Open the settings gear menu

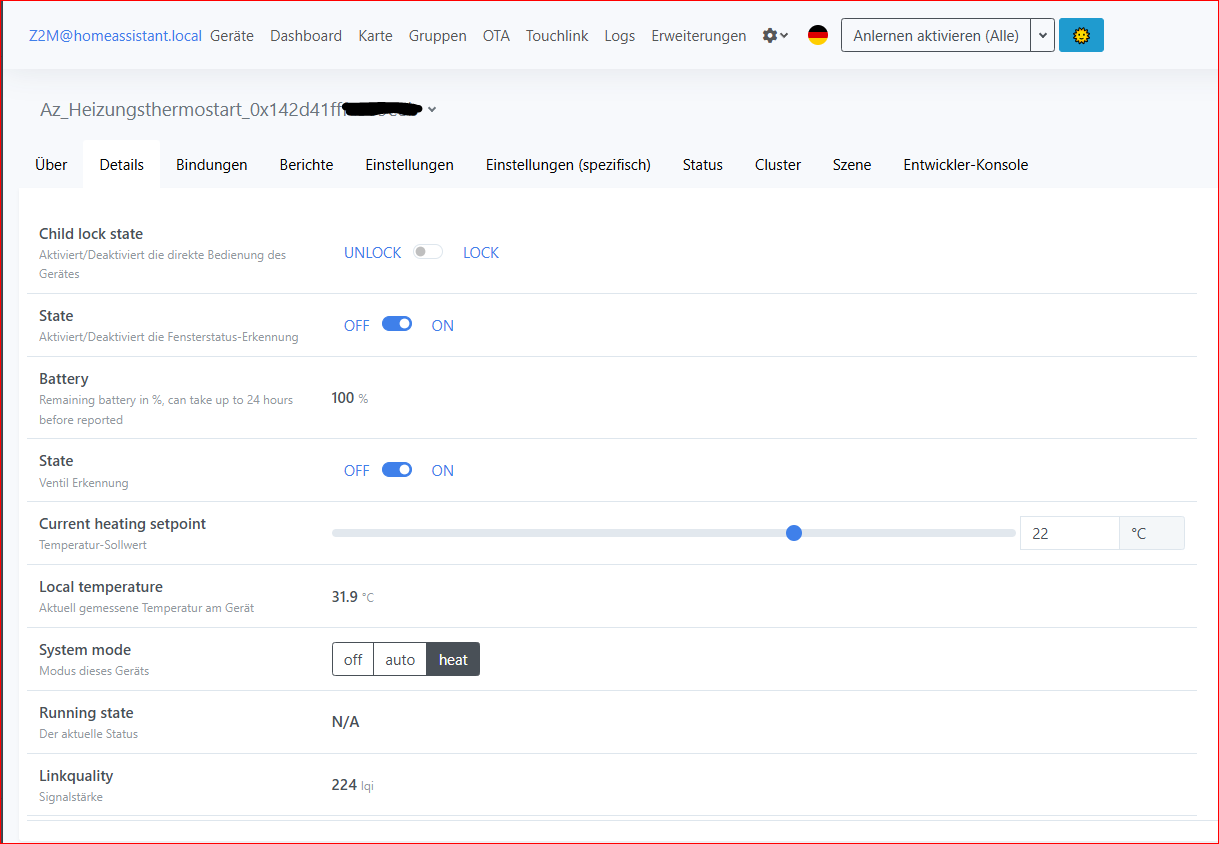pos(775,36)
